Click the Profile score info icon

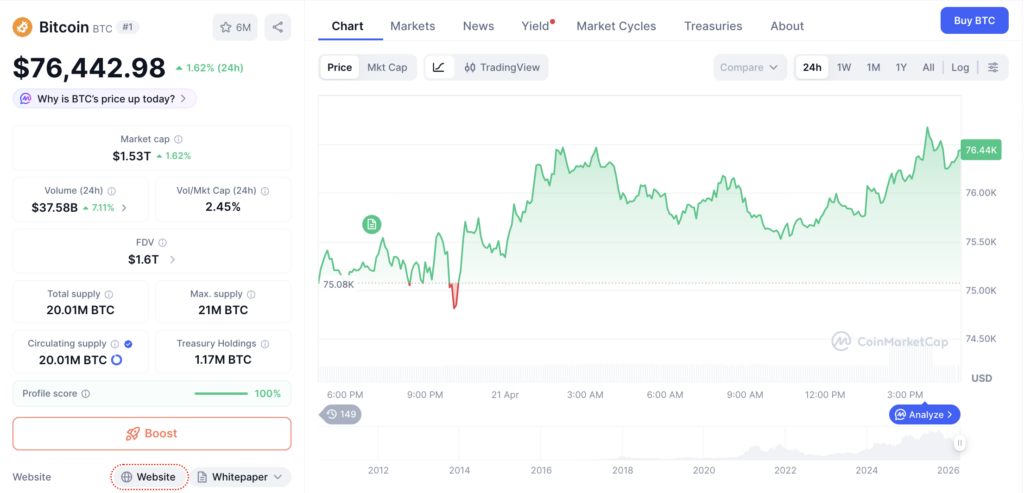pyautogui.click(x=86, y=394)
